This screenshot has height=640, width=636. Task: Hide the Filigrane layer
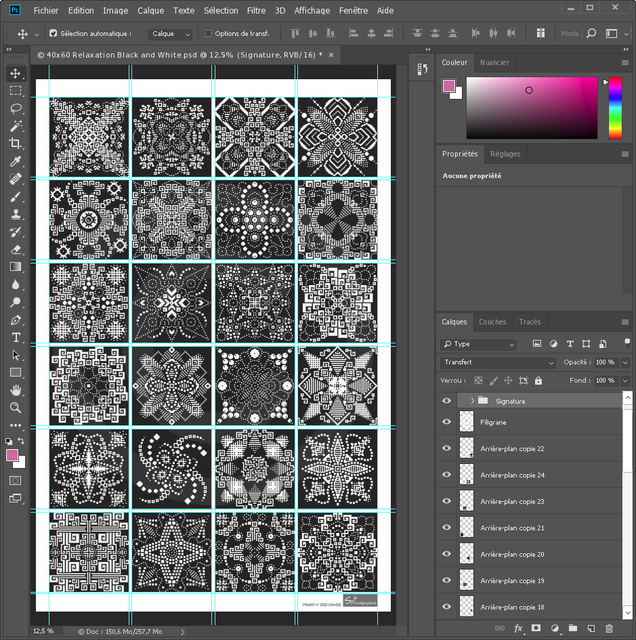coord(447,422)
